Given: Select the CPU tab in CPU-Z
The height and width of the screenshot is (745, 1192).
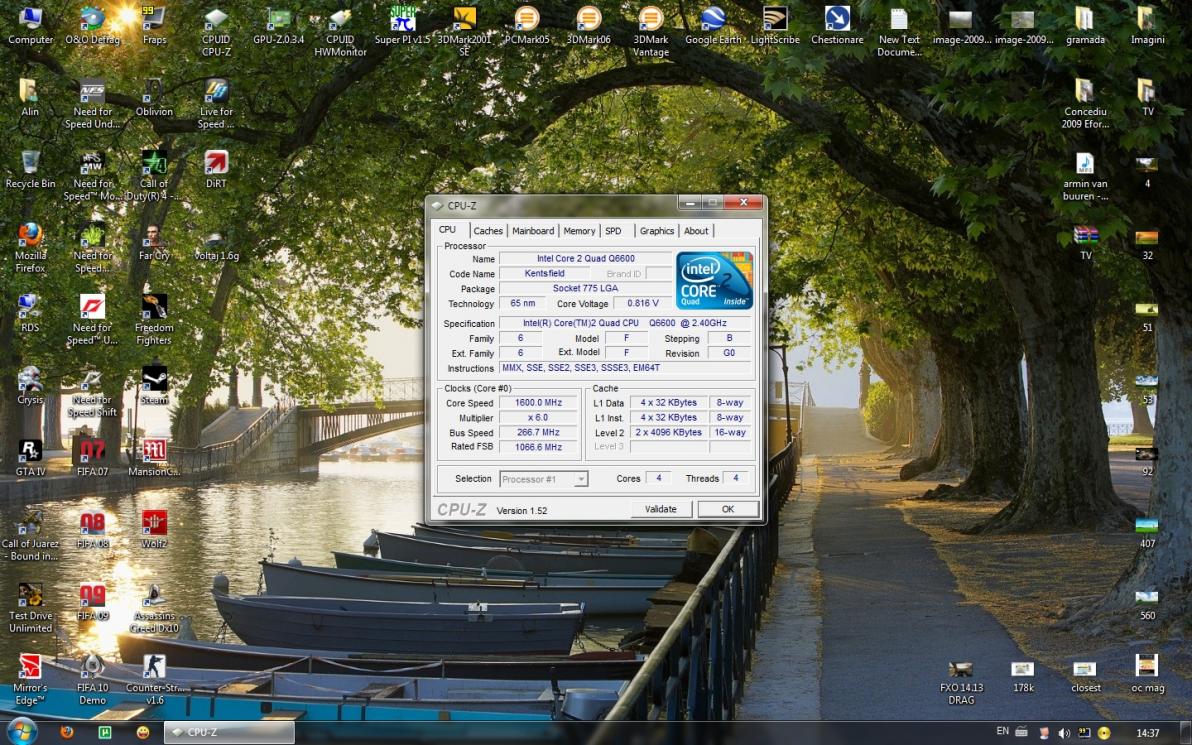Looking at the screenshot, I should click(448, 230).
